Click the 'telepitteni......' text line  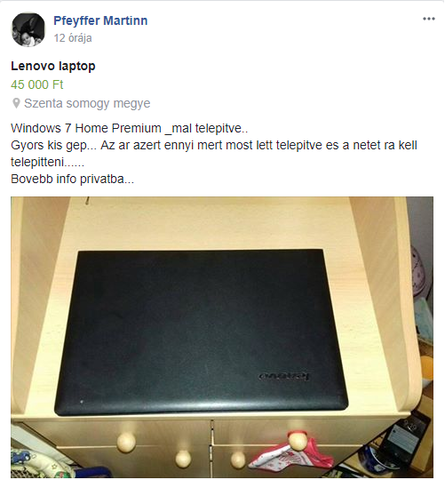click(x=47, y=162)
